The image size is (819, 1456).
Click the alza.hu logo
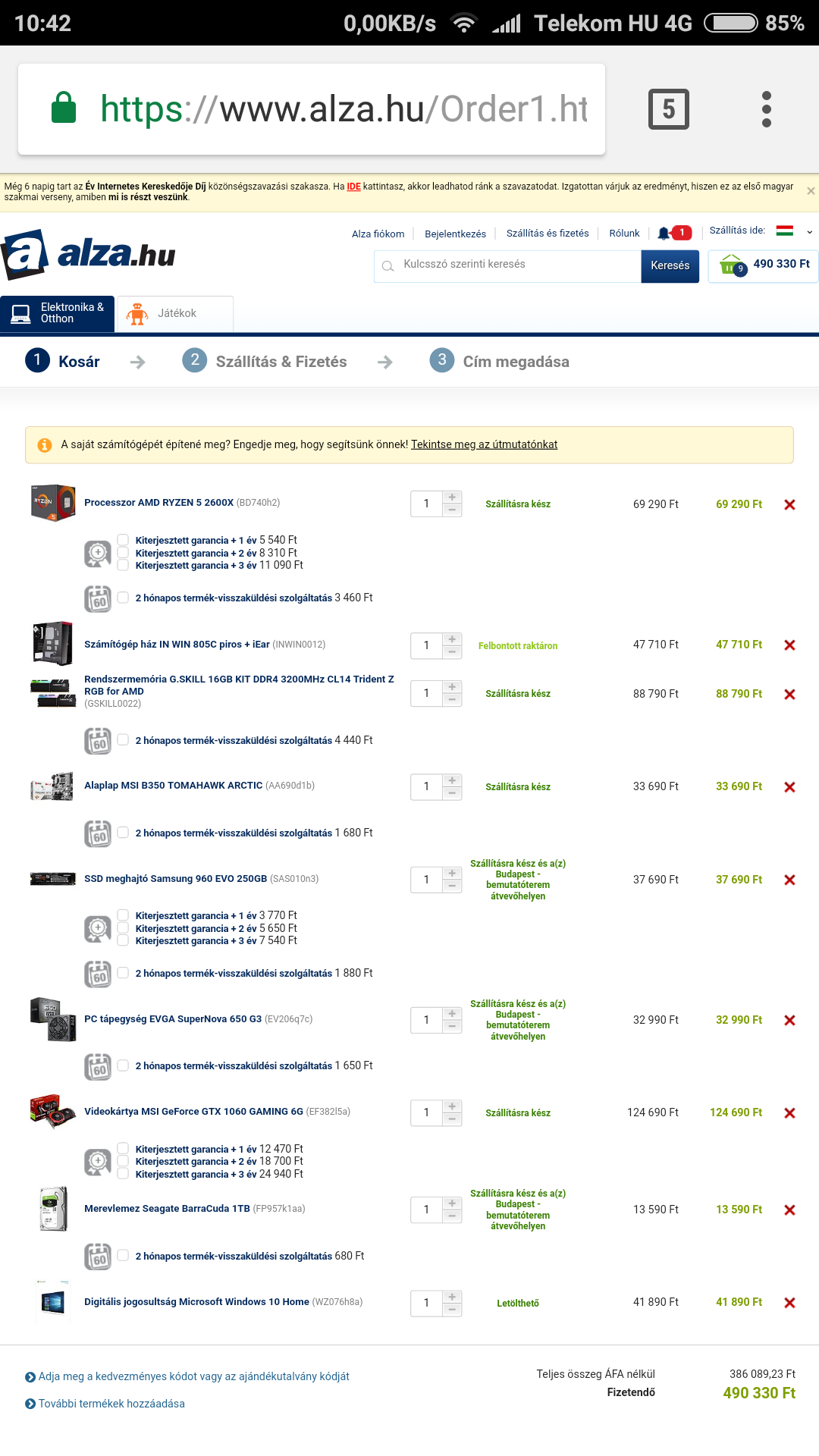tap(89, 254)
